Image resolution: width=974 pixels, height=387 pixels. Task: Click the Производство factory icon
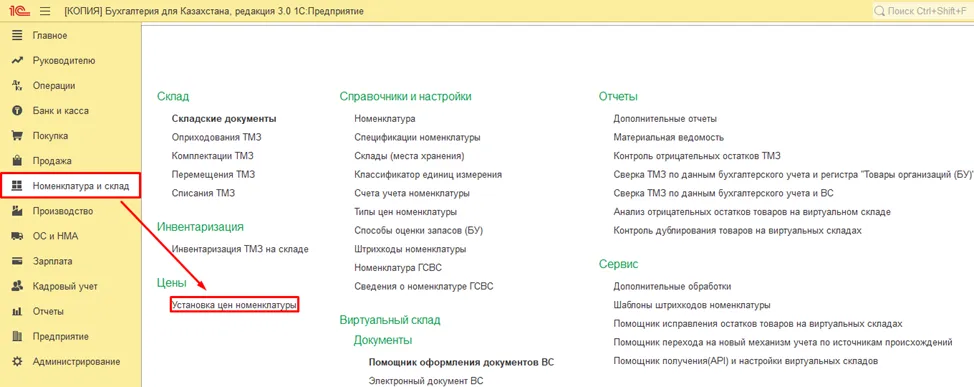click(x=17, y=211)
